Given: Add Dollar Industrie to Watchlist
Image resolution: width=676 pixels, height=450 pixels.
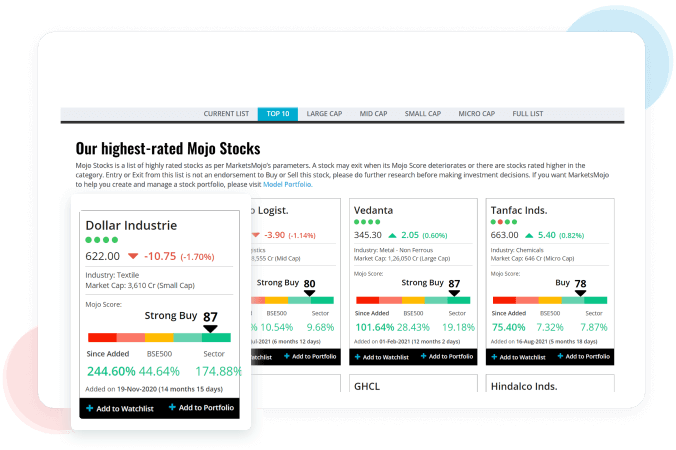Looking at the screenshot, I should [x=120, y=408].
